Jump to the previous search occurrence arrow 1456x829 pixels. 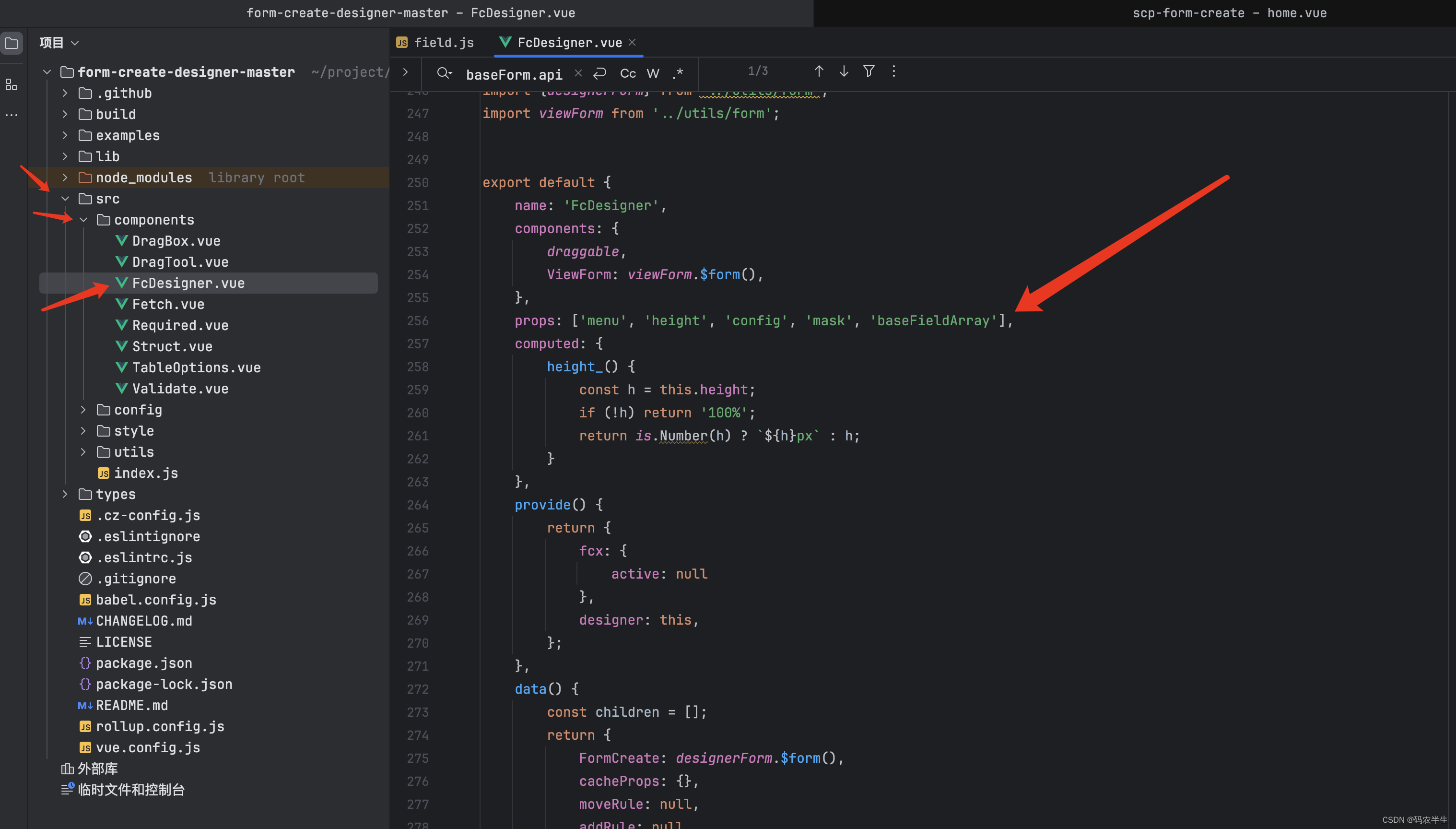click(x=819, y=71)
